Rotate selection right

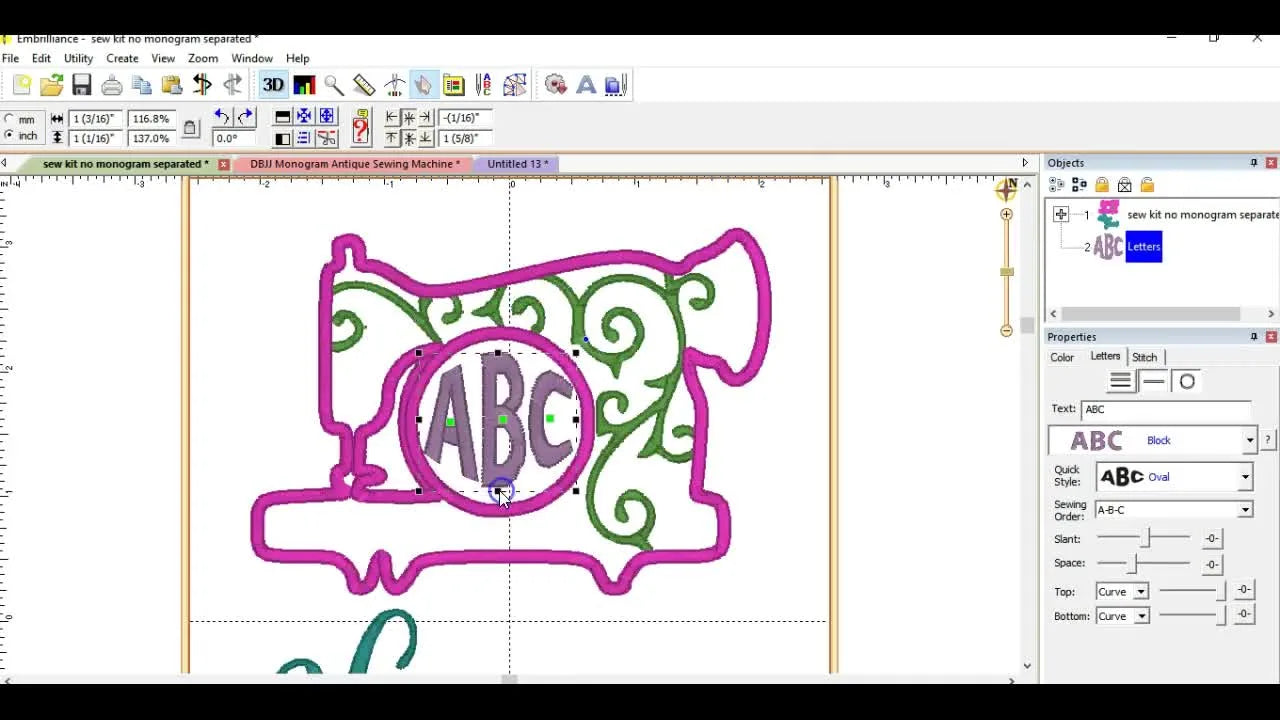coord(245,117)
